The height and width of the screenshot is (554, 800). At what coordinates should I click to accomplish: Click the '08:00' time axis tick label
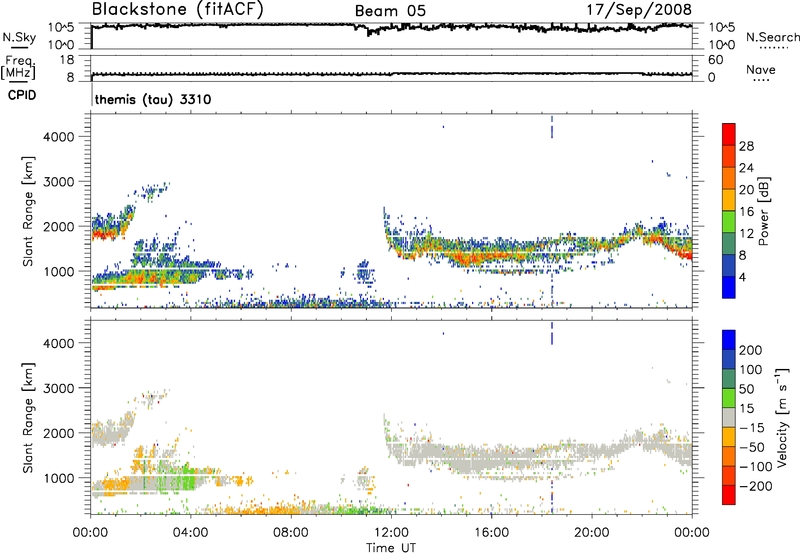point(291,532)
